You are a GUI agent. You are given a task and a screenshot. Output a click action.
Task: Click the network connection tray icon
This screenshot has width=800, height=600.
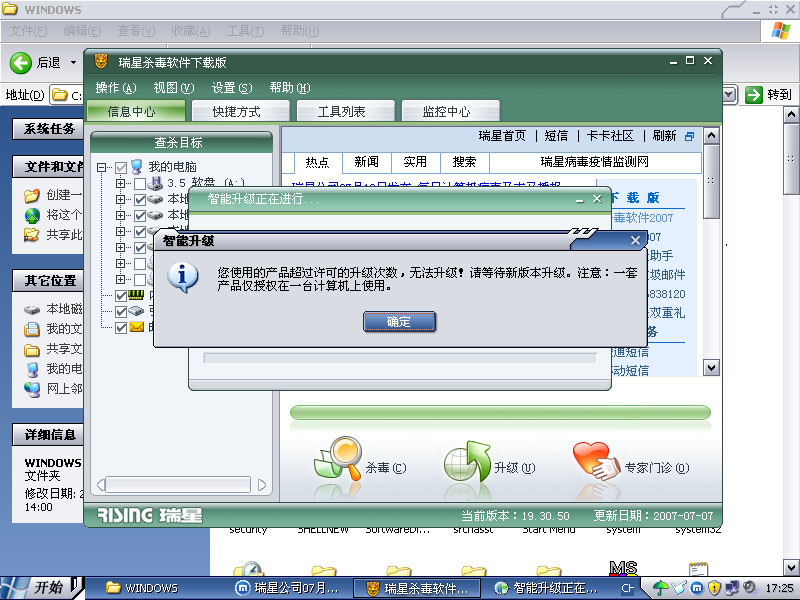732,588
